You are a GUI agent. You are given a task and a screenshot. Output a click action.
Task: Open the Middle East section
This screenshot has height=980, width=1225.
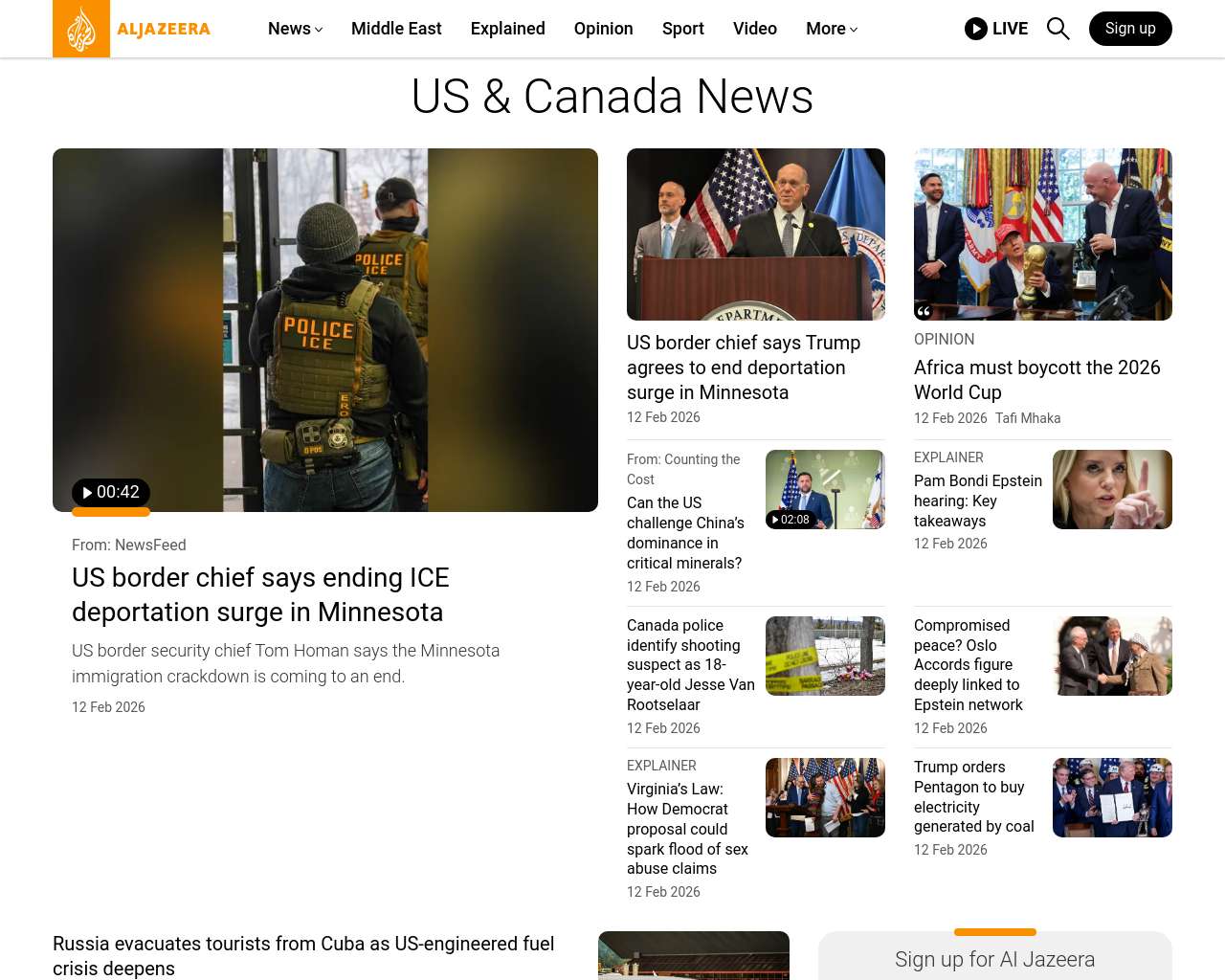(396, 29)
